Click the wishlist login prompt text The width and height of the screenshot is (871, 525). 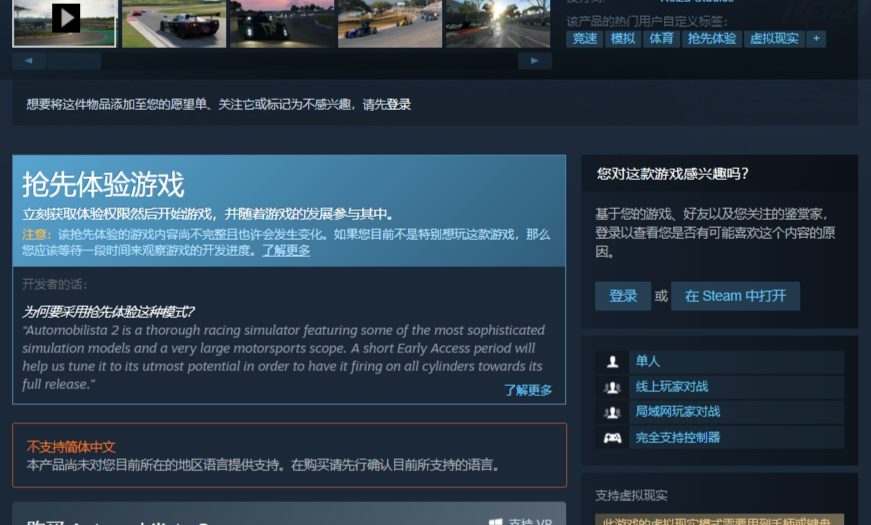[219, 104]
